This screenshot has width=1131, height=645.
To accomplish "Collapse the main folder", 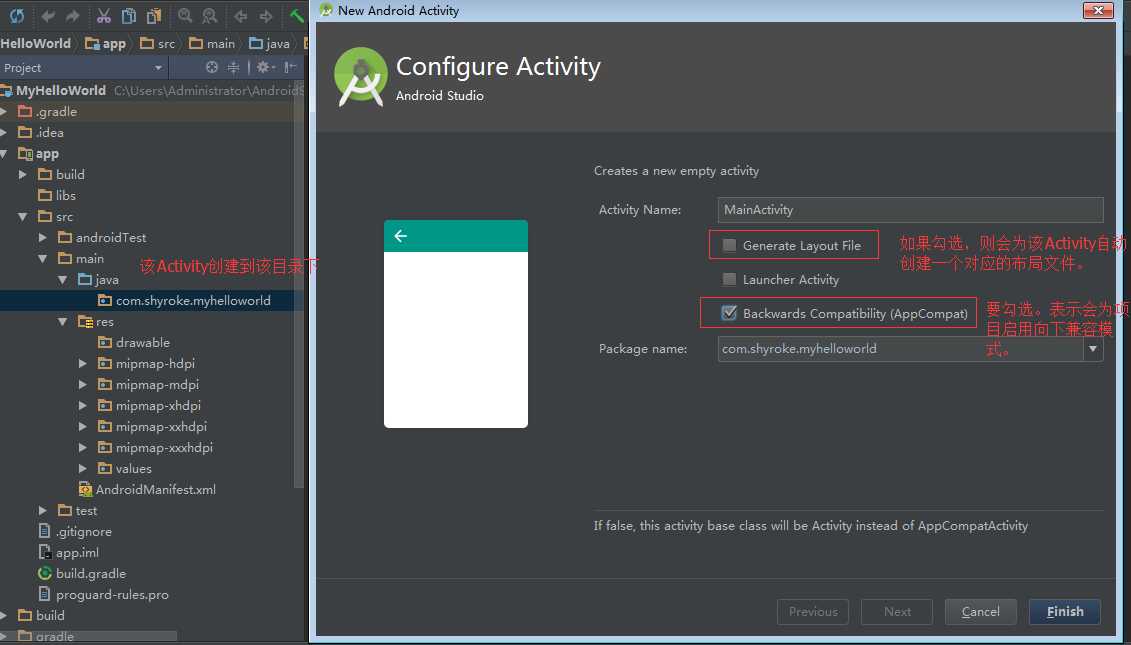I will coord(43,258).
